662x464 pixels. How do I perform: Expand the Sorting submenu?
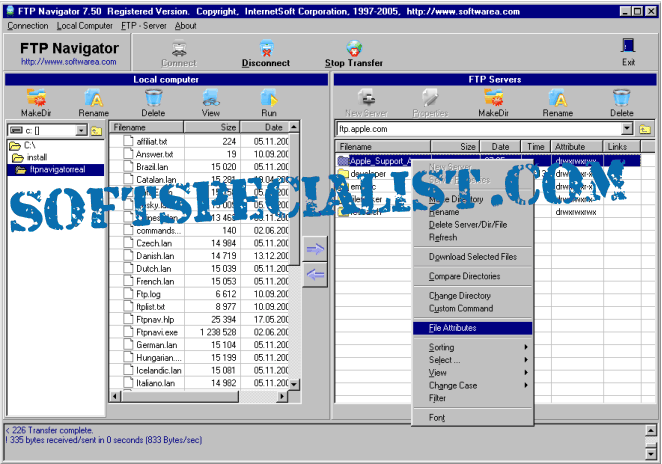click(x=472, y=347)
